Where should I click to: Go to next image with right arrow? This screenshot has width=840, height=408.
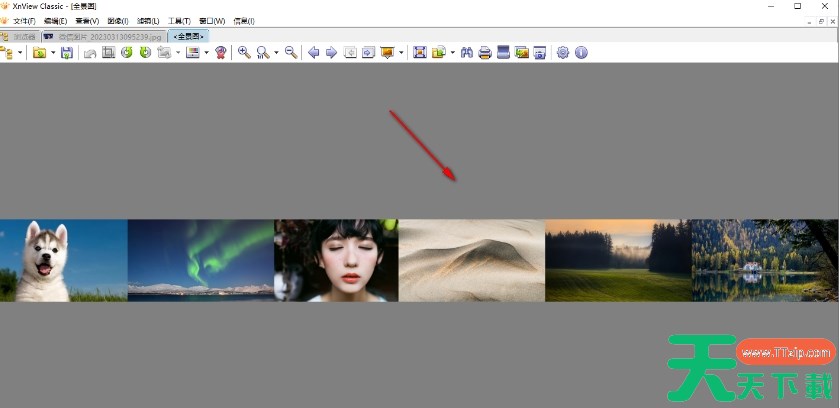coord(331,52)
